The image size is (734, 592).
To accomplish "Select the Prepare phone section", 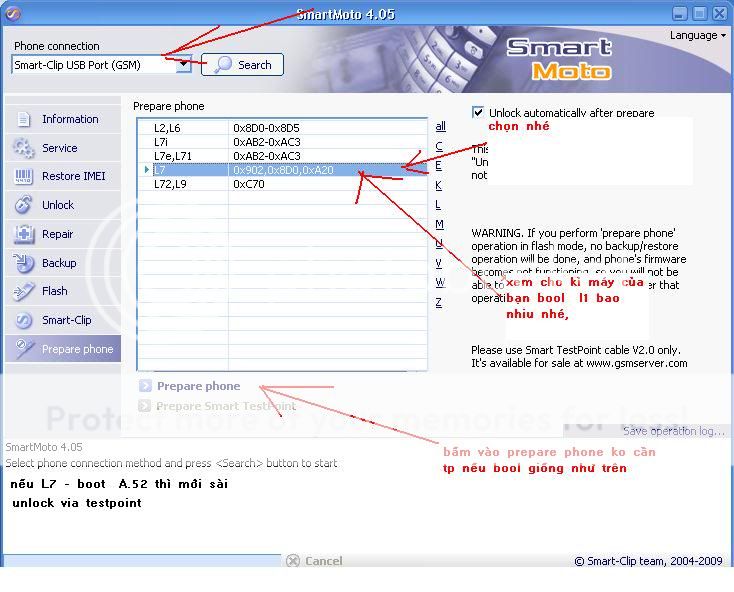I will click(63, 349).
